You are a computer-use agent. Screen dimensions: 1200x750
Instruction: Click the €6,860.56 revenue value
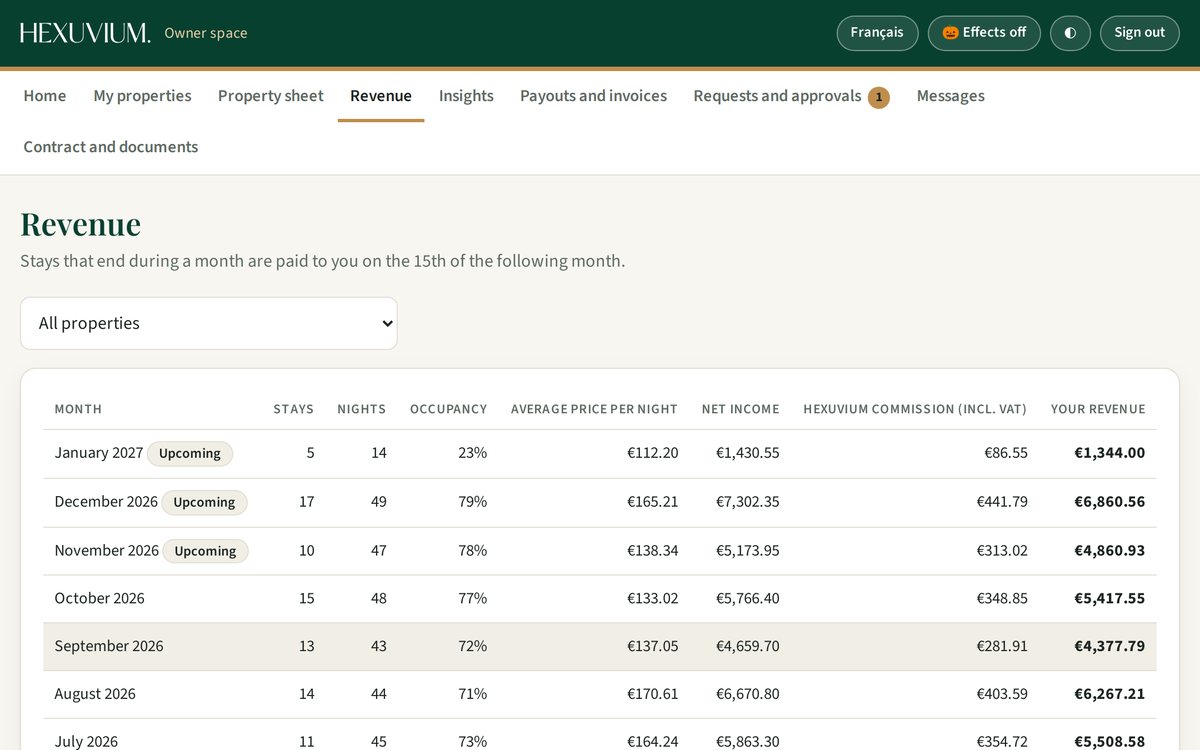[1110, 502]
